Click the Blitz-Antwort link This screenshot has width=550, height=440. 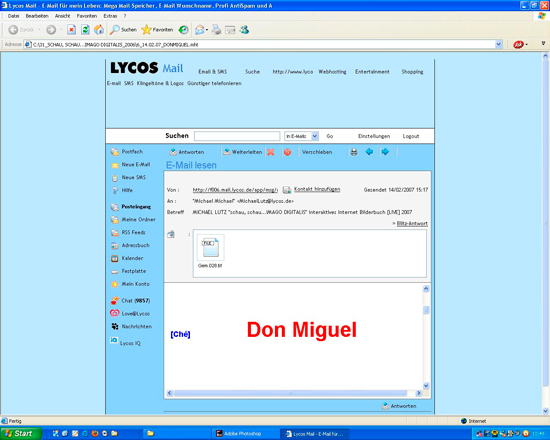pos(412,224)
